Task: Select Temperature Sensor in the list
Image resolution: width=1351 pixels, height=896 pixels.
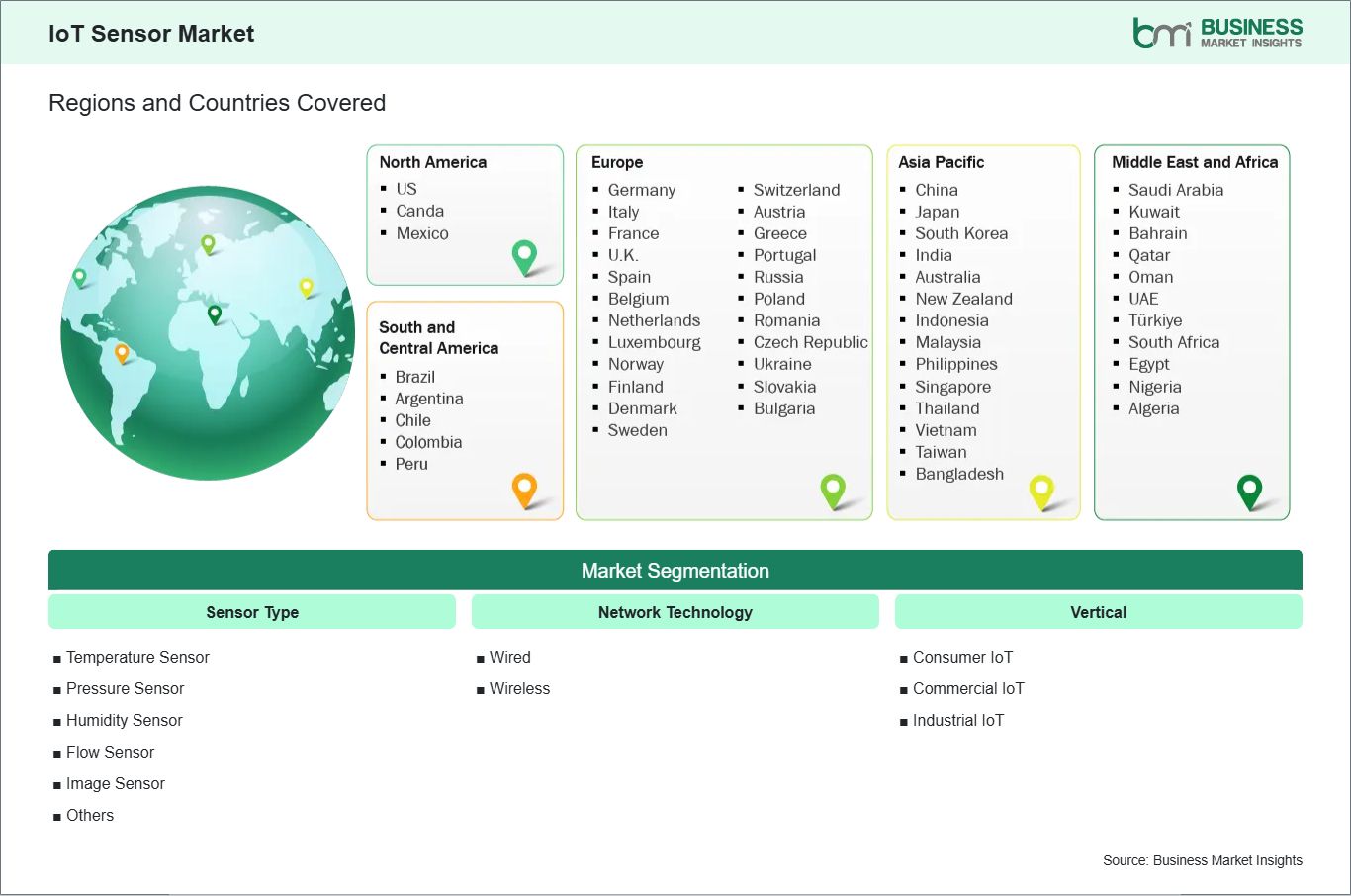Action: tap(137, 657)
